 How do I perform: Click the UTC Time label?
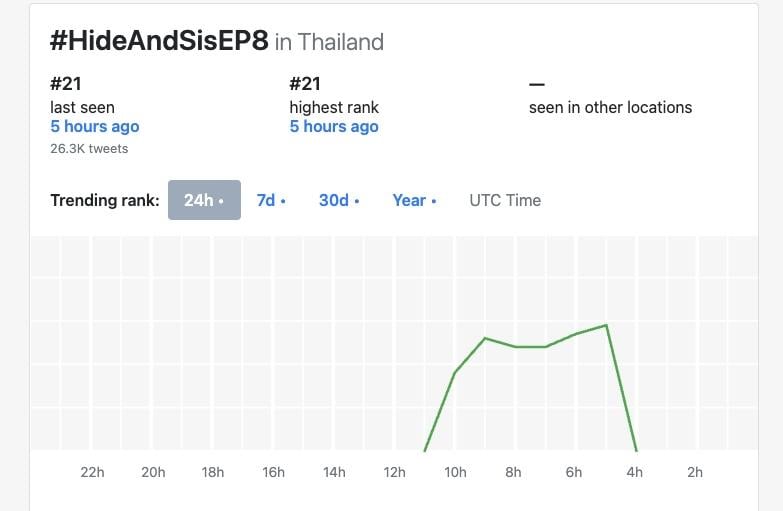(505, 200)
